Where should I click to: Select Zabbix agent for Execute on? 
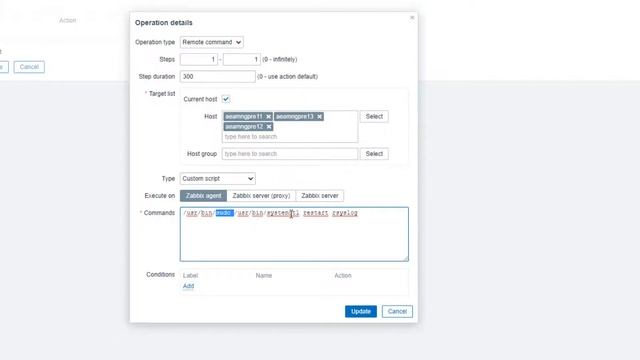(203, 196)
